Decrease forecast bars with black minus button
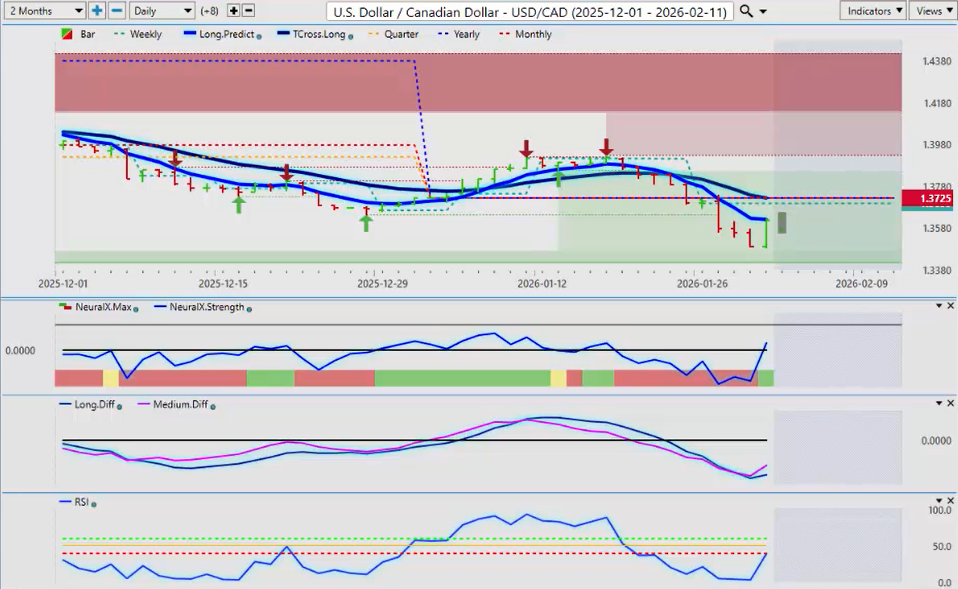 (248, 10)
